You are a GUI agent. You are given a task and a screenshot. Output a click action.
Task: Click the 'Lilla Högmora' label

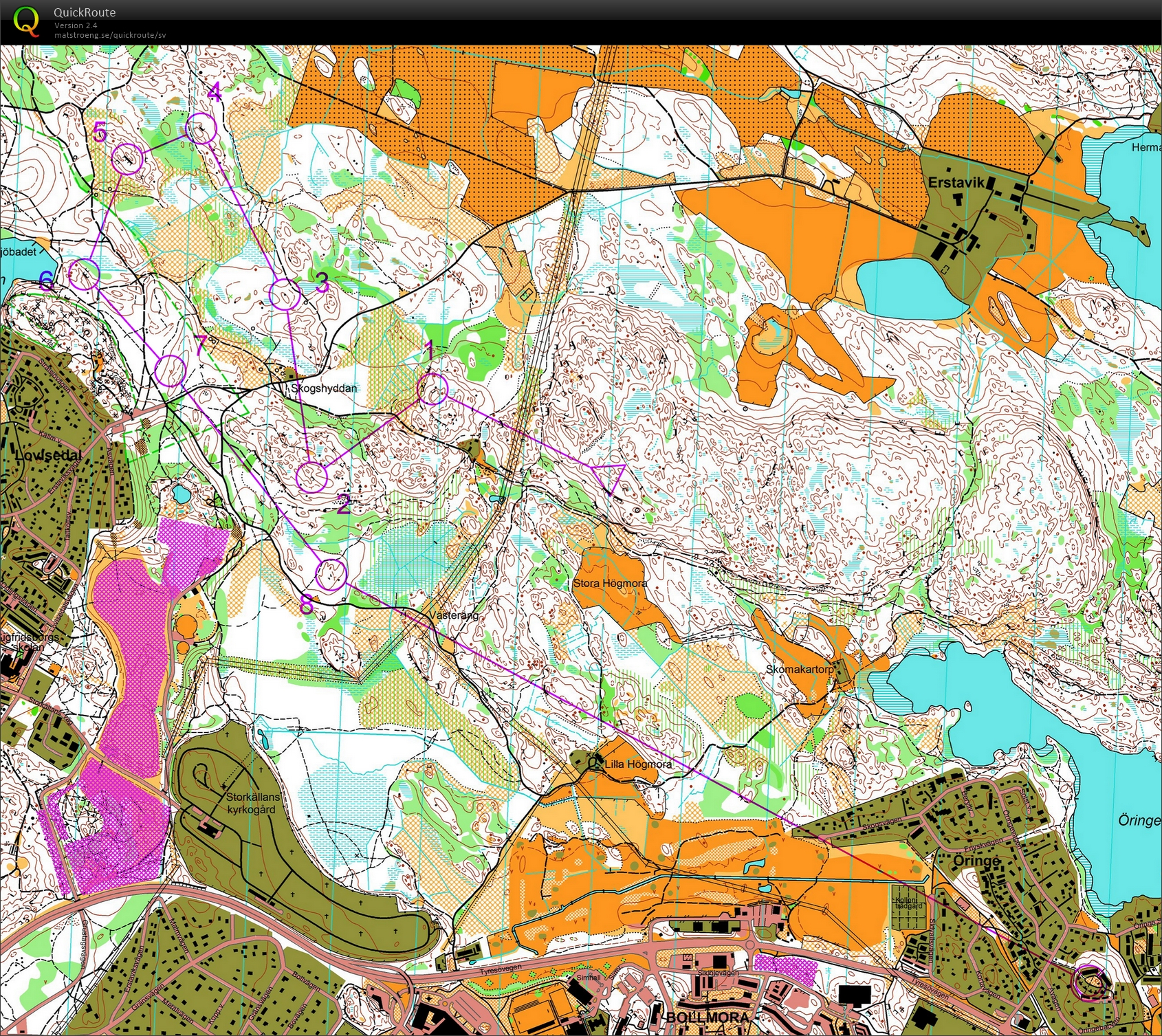[639, 764]
